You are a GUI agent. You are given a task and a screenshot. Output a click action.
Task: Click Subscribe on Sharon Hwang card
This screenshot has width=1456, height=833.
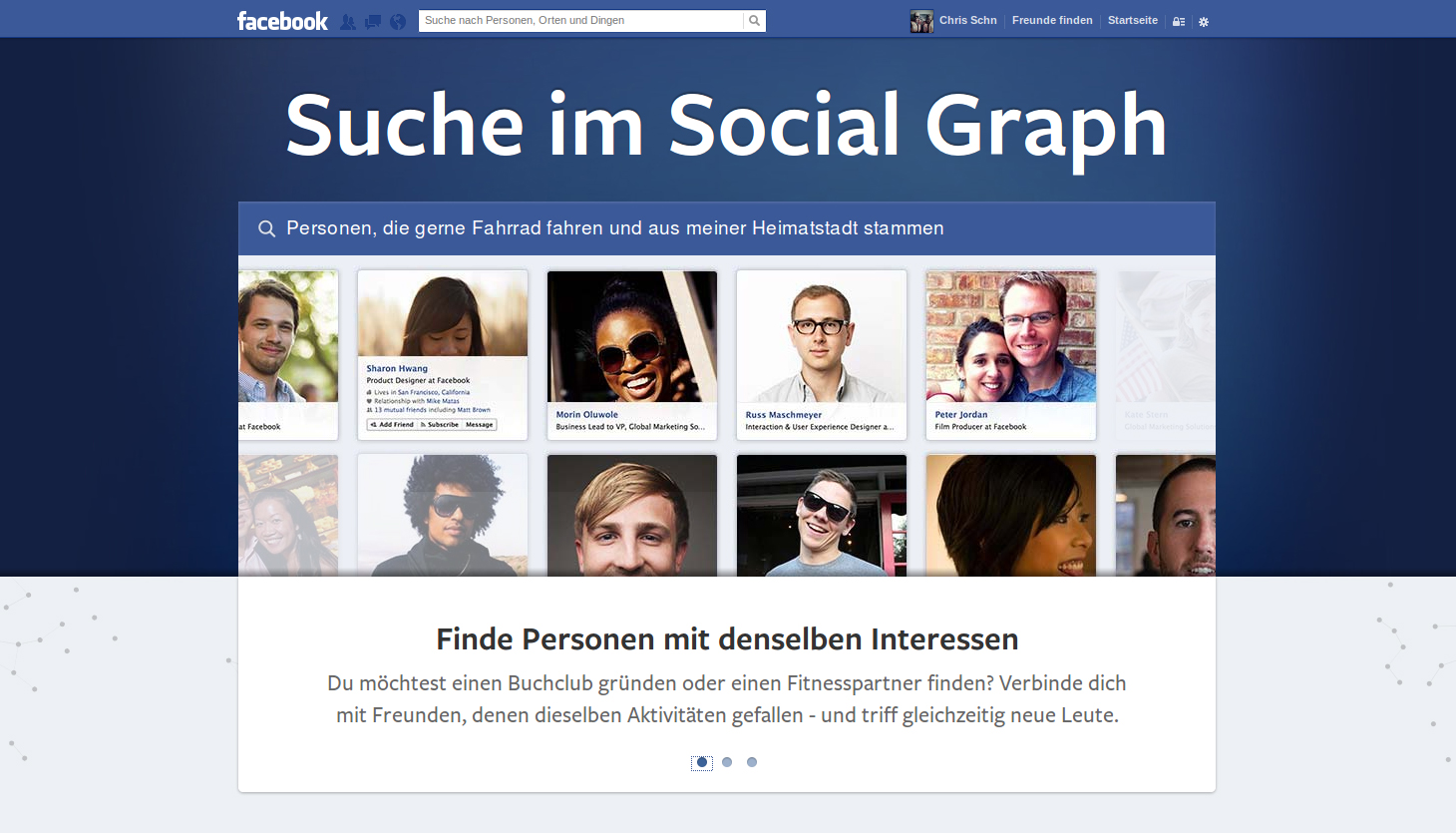[440, 425]
